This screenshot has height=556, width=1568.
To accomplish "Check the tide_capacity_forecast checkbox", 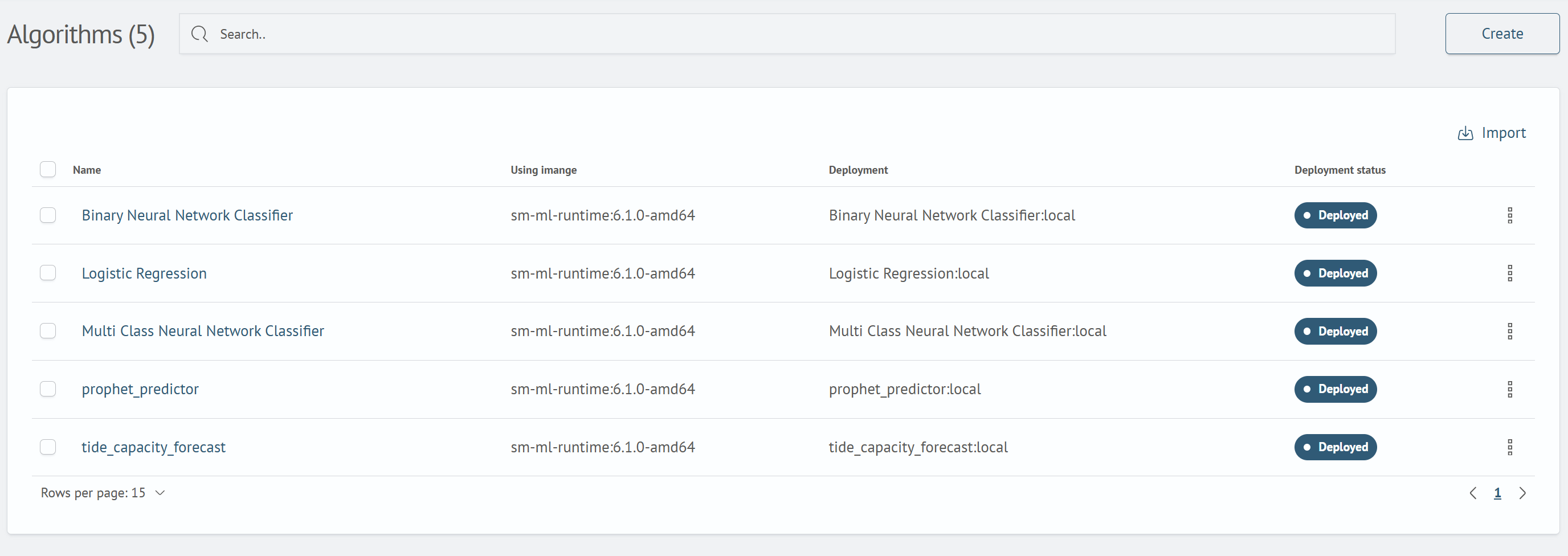I will point(48,447).
